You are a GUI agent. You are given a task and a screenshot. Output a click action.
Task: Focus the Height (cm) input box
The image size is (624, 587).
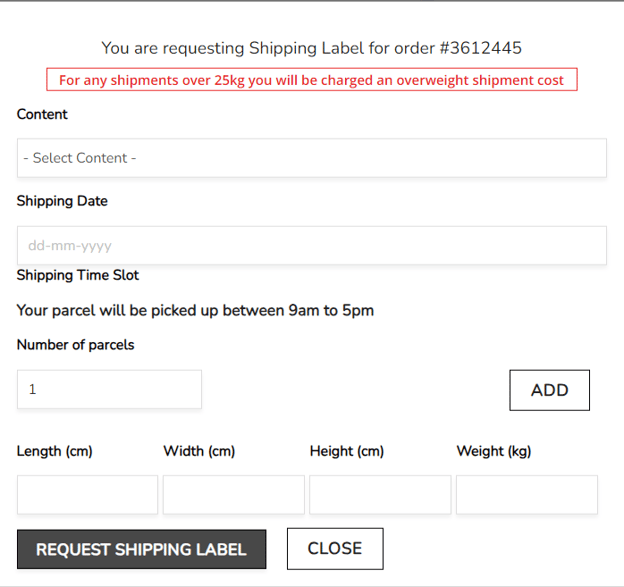380,494
